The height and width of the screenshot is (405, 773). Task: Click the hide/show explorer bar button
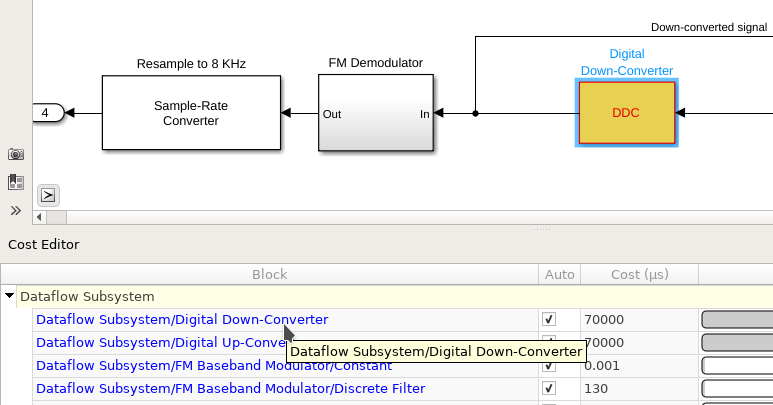(x=48, y=196)
